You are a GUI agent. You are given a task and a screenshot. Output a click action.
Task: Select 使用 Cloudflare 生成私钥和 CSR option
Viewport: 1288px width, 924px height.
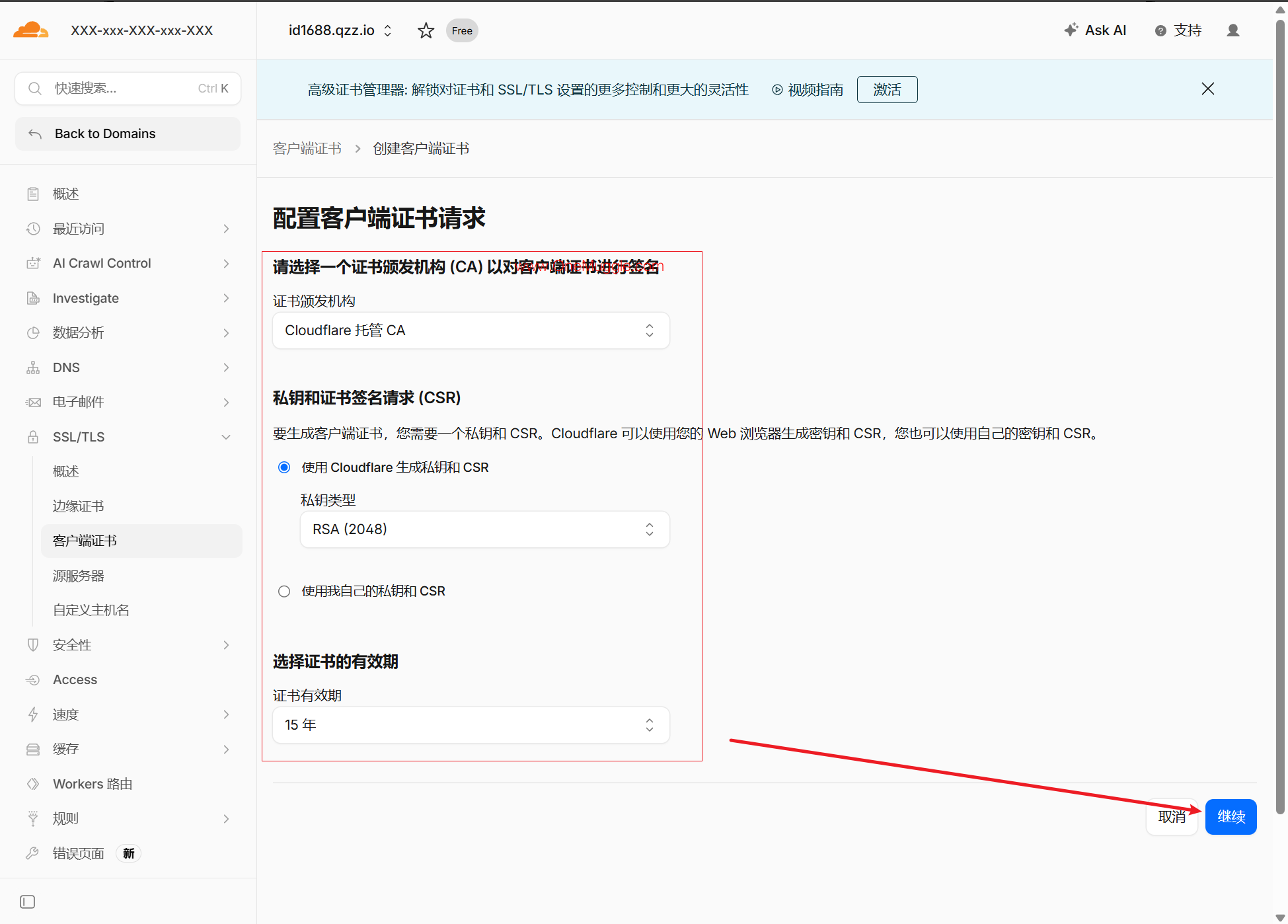(284, 467)
